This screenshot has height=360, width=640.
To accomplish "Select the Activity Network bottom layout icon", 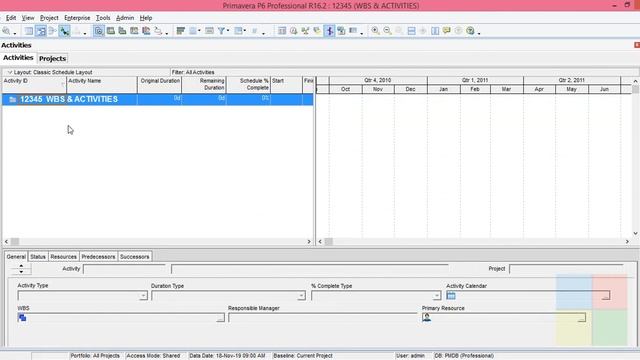I will [134, 31].
